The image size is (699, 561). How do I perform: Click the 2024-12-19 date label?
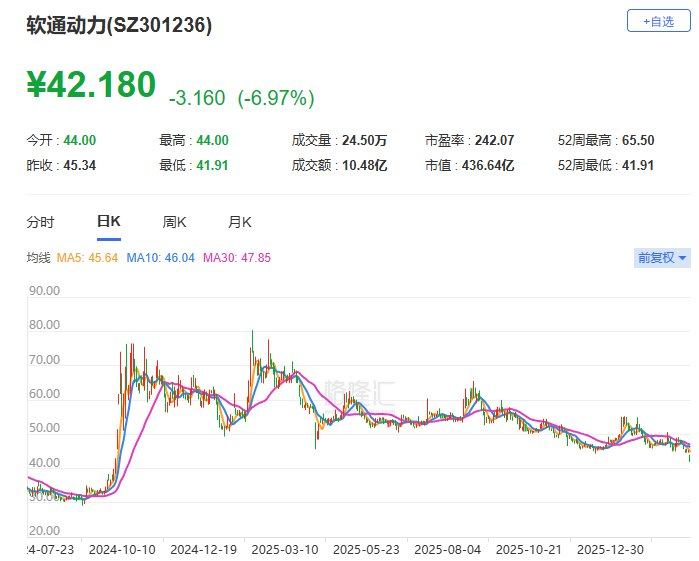pyautogui.click(x=204, y=550)
